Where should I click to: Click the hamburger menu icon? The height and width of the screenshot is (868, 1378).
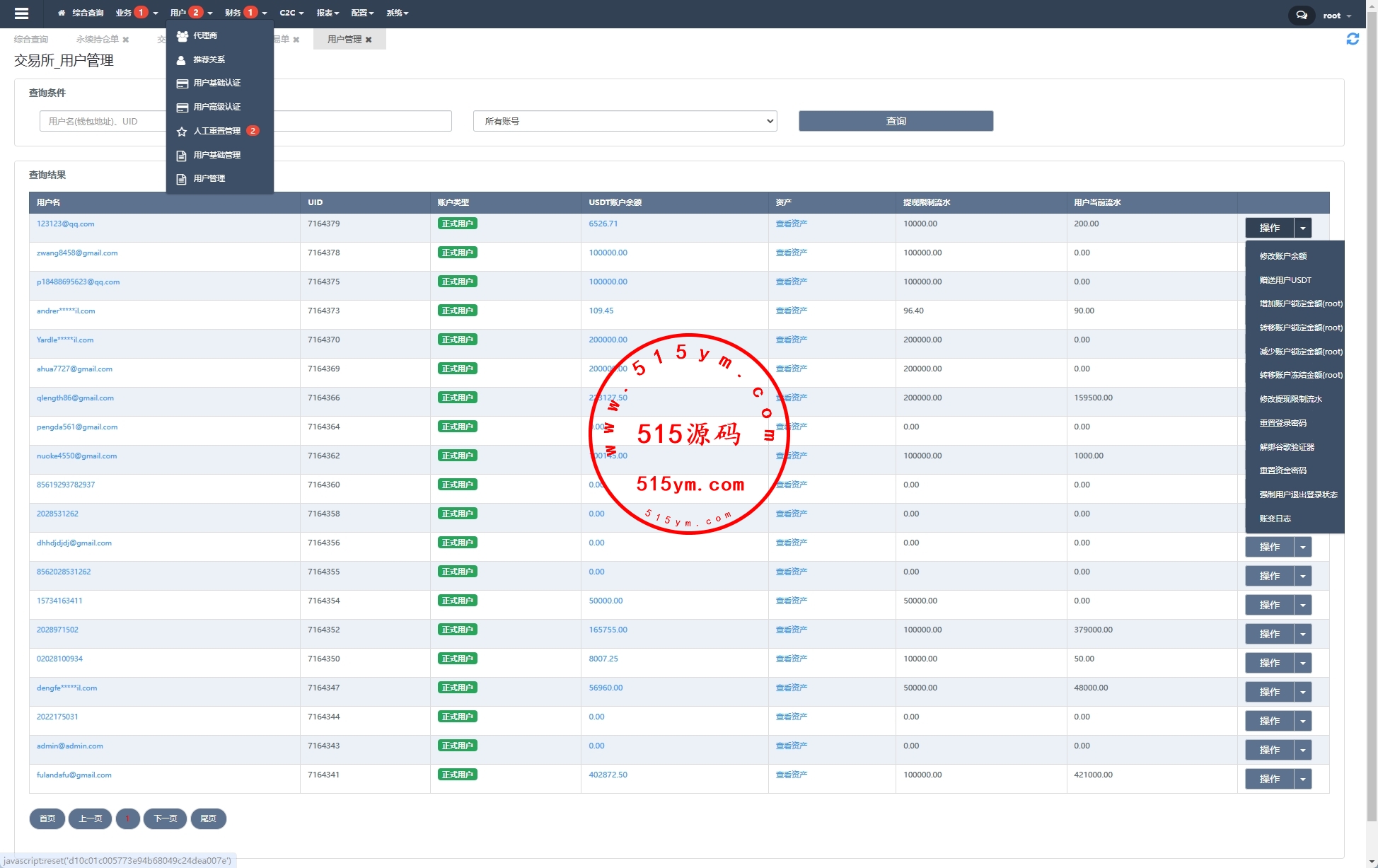click(x=21, y=13)
